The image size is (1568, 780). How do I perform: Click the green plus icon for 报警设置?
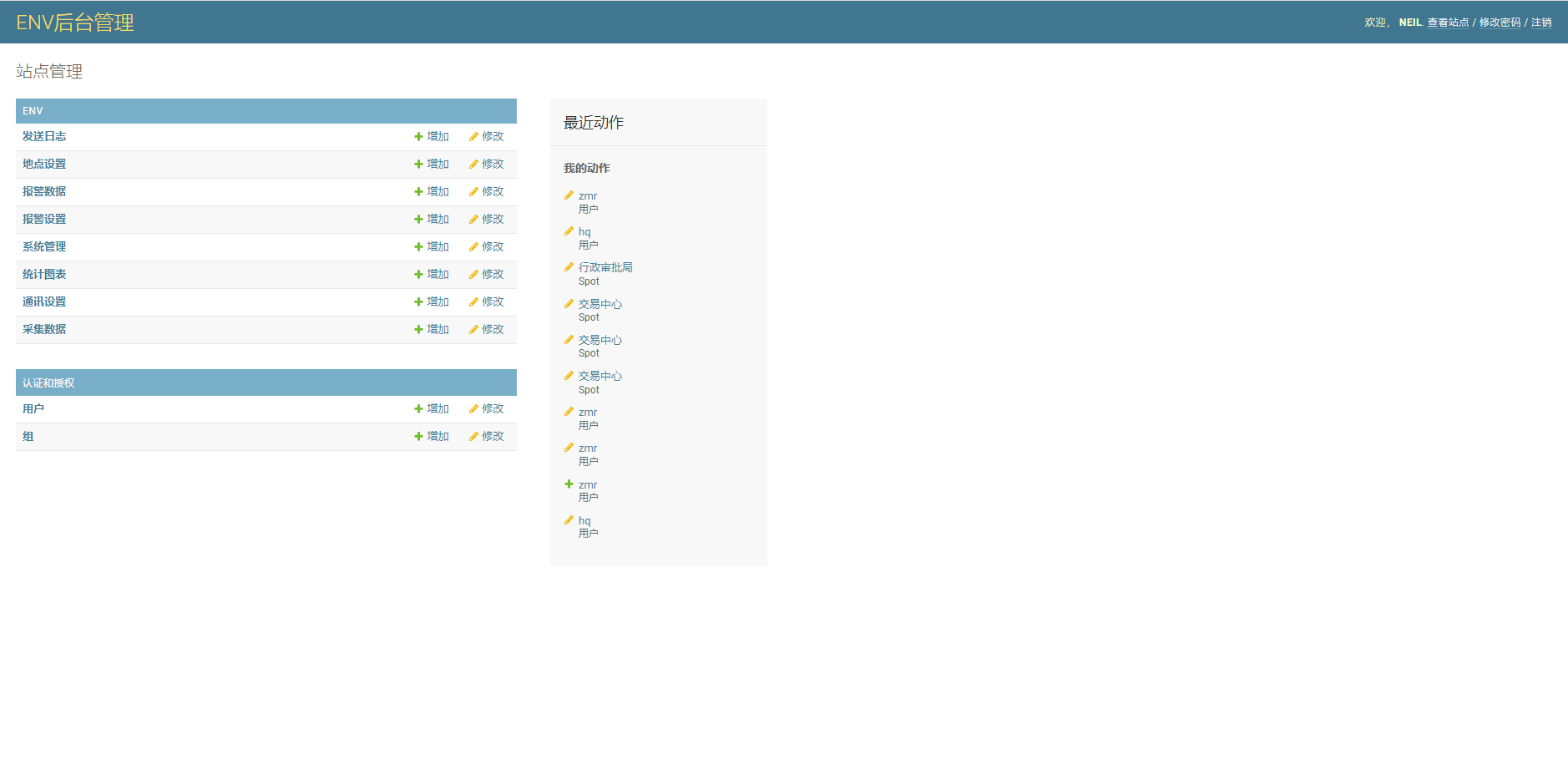tap(418, 220)
